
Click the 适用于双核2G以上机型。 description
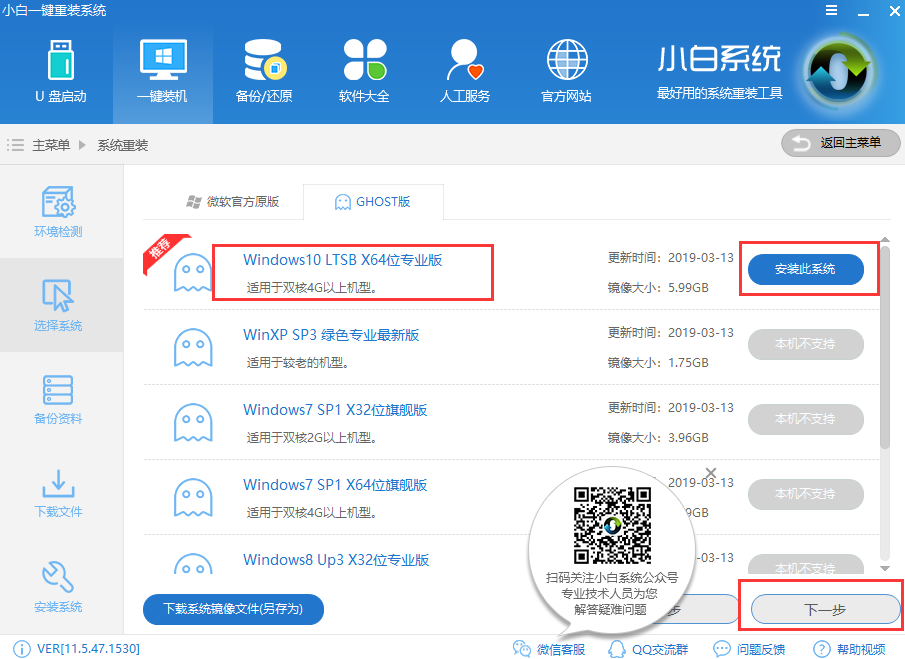point(312,437)
